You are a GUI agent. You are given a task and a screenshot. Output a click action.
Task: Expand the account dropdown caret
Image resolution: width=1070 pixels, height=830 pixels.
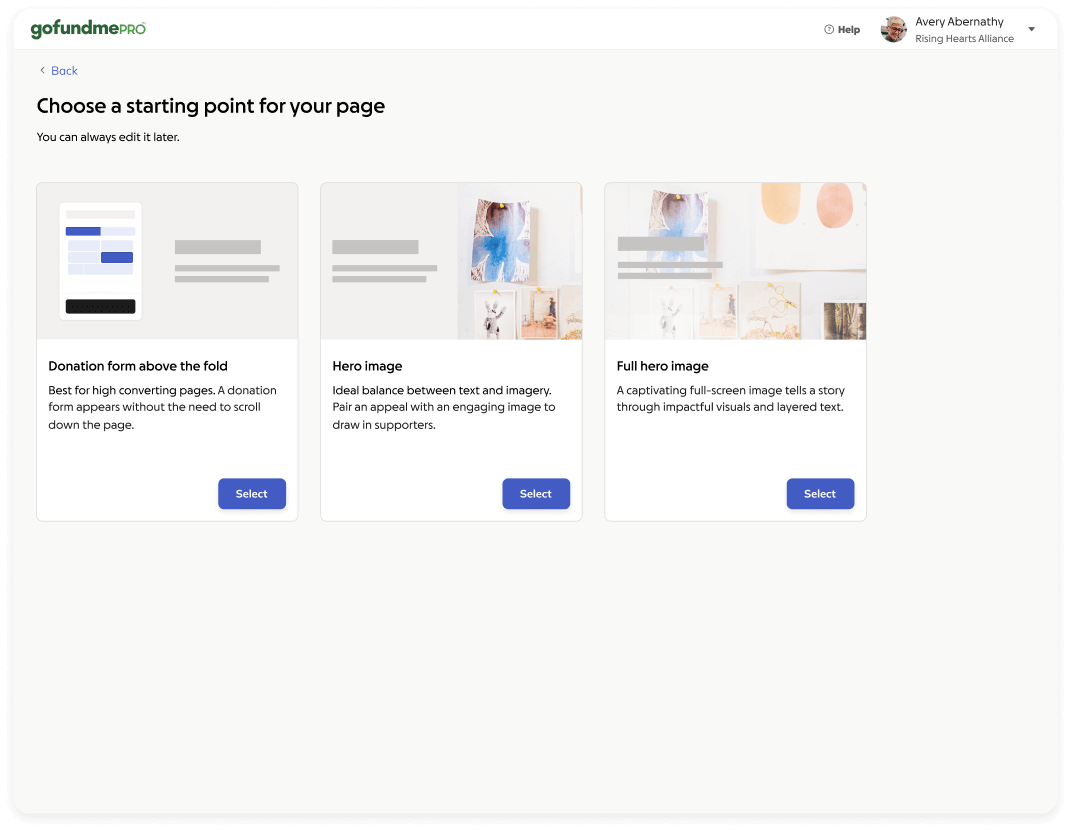[1031, 30]
